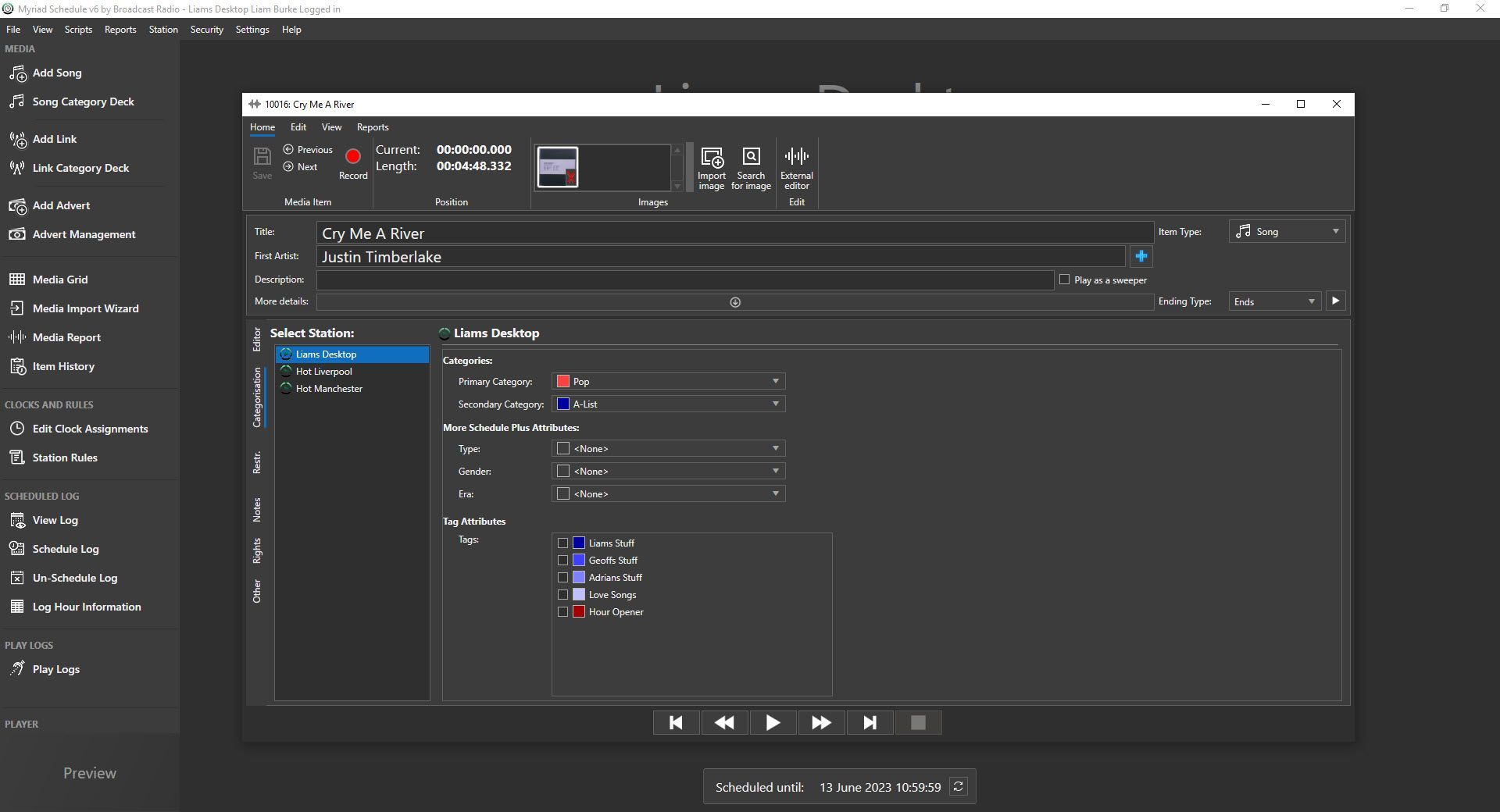Go to the Next media item
This screenshot has height=812, width=1500.
301,166
